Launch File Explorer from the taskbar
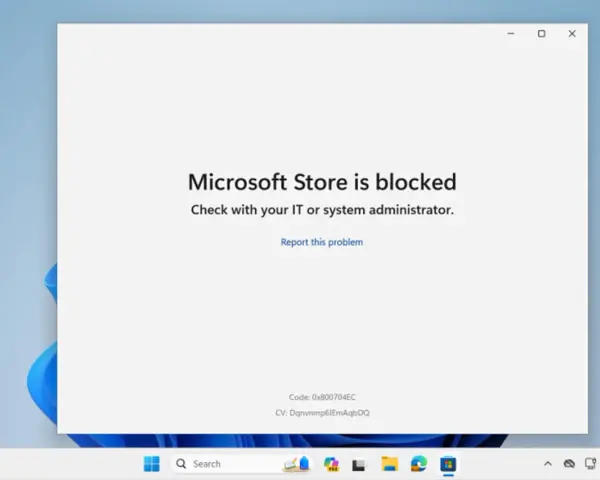600x480 pixels. click(390, 464)
